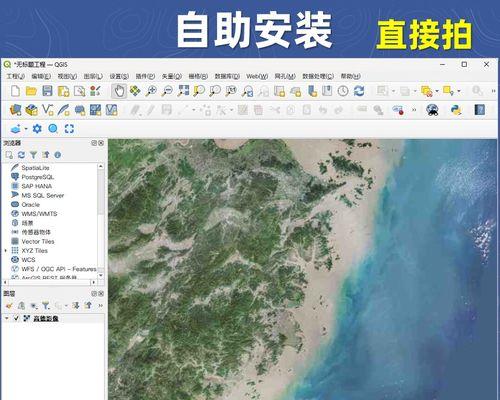
Task: Create New Virtual Layer icon
Action: click(x=111, y=110)
